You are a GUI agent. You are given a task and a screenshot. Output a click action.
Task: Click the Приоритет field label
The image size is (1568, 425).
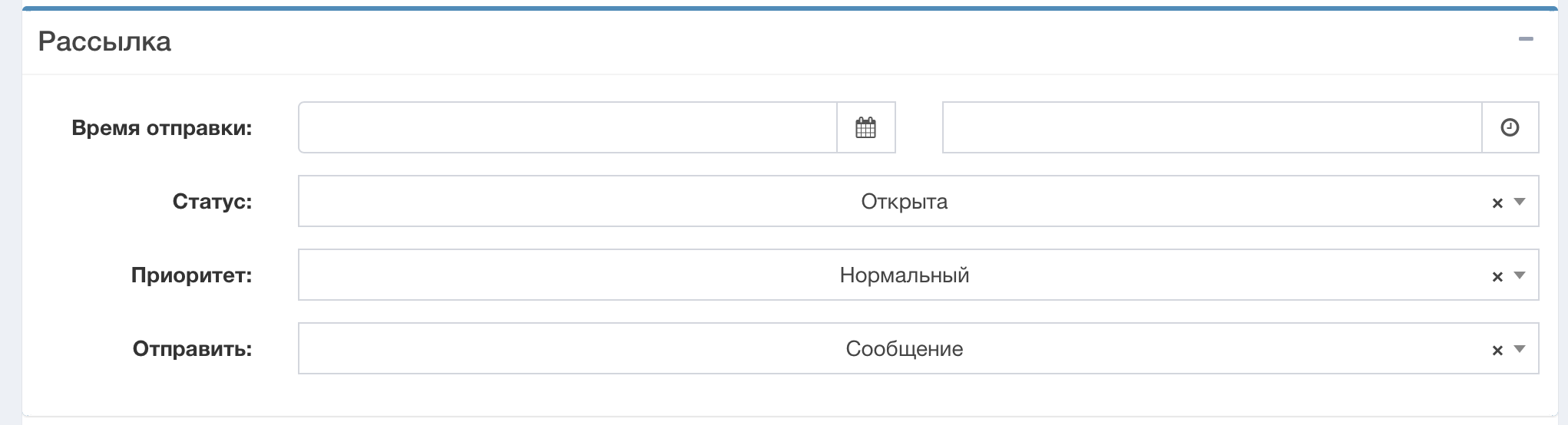pyautogui.click(x=191, y=275)
